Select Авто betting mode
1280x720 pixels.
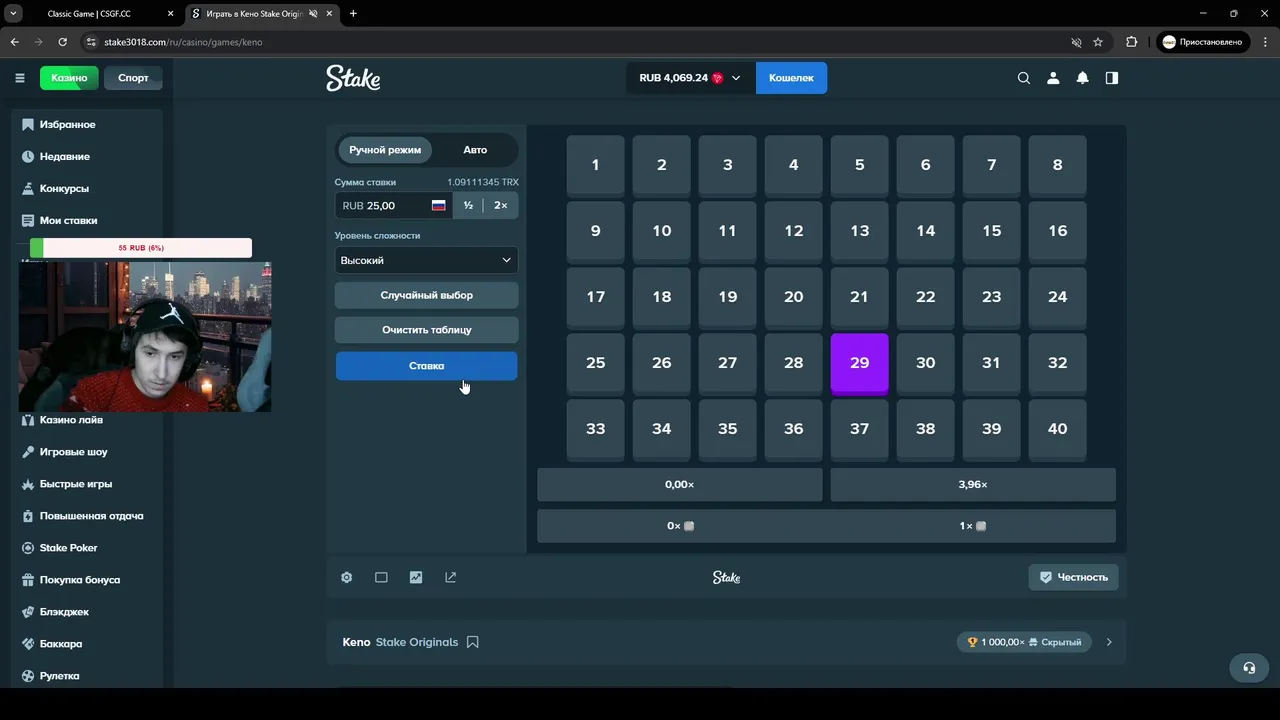(x=475, y=150)
